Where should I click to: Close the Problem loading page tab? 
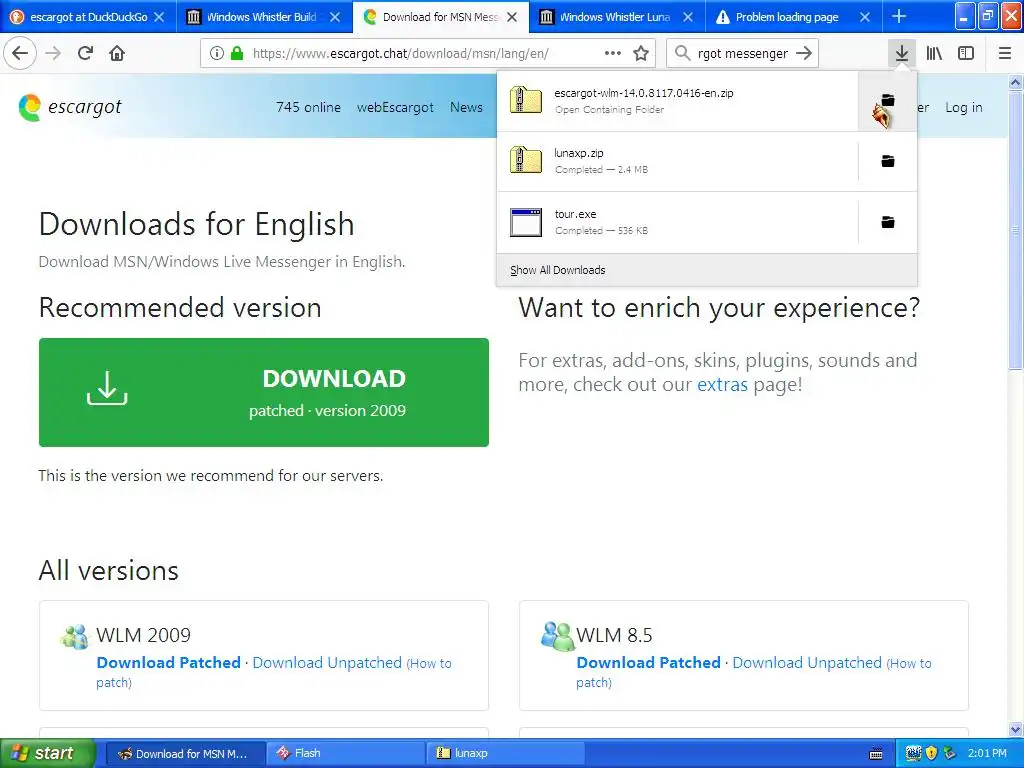(x=865, y=17)
